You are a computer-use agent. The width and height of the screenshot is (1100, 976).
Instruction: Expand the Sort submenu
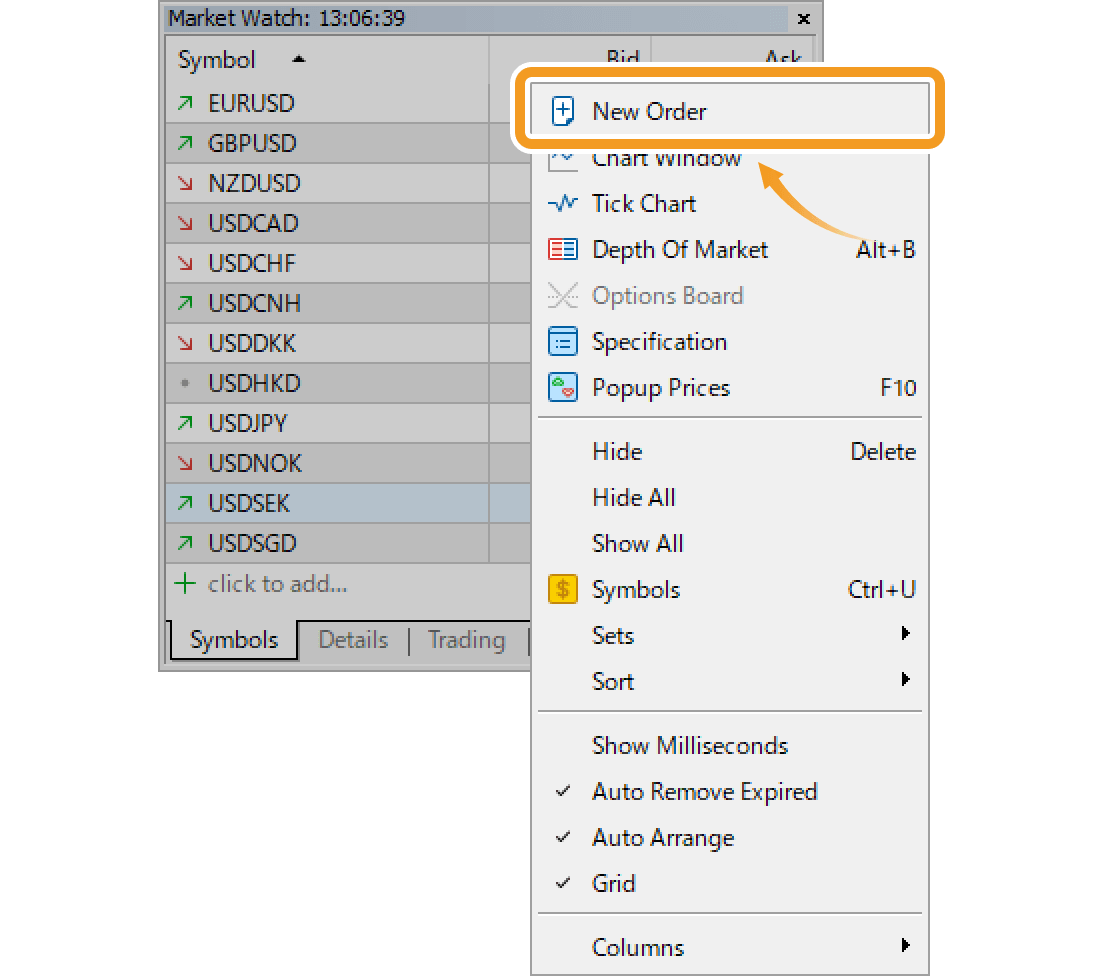click(x=612, y=681)
